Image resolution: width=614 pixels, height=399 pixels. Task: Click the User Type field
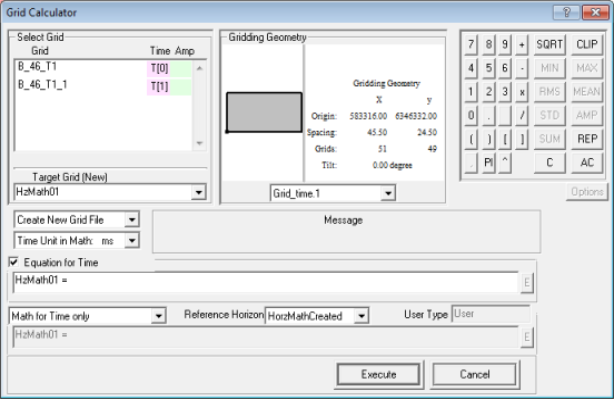tap(491, 314)
